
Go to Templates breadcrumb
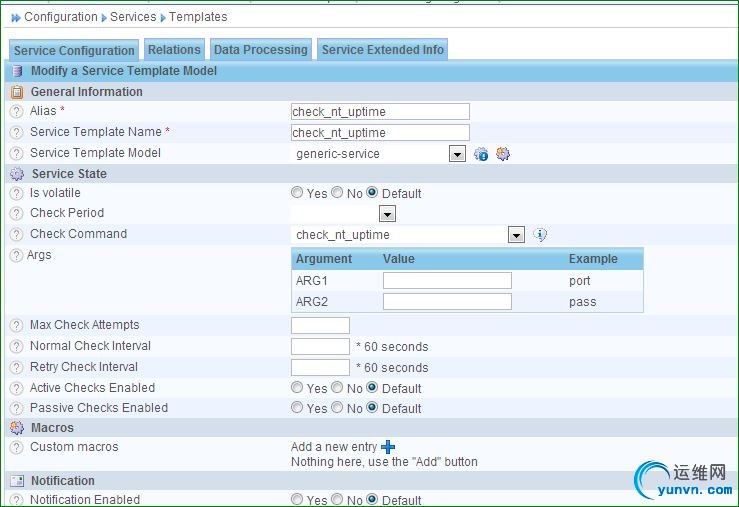[x=198, y=17]
